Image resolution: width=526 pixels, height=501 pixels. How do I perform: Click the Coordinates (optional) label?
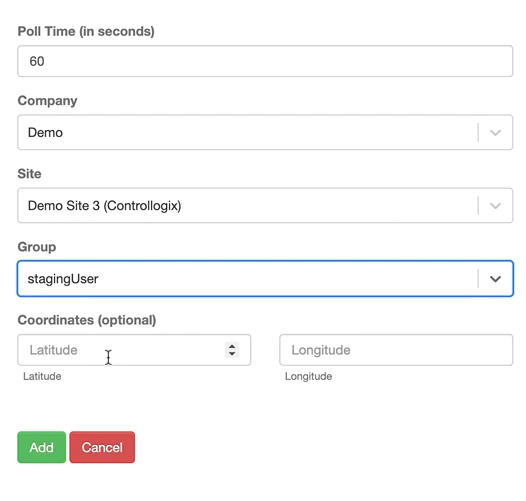(87, 320)
